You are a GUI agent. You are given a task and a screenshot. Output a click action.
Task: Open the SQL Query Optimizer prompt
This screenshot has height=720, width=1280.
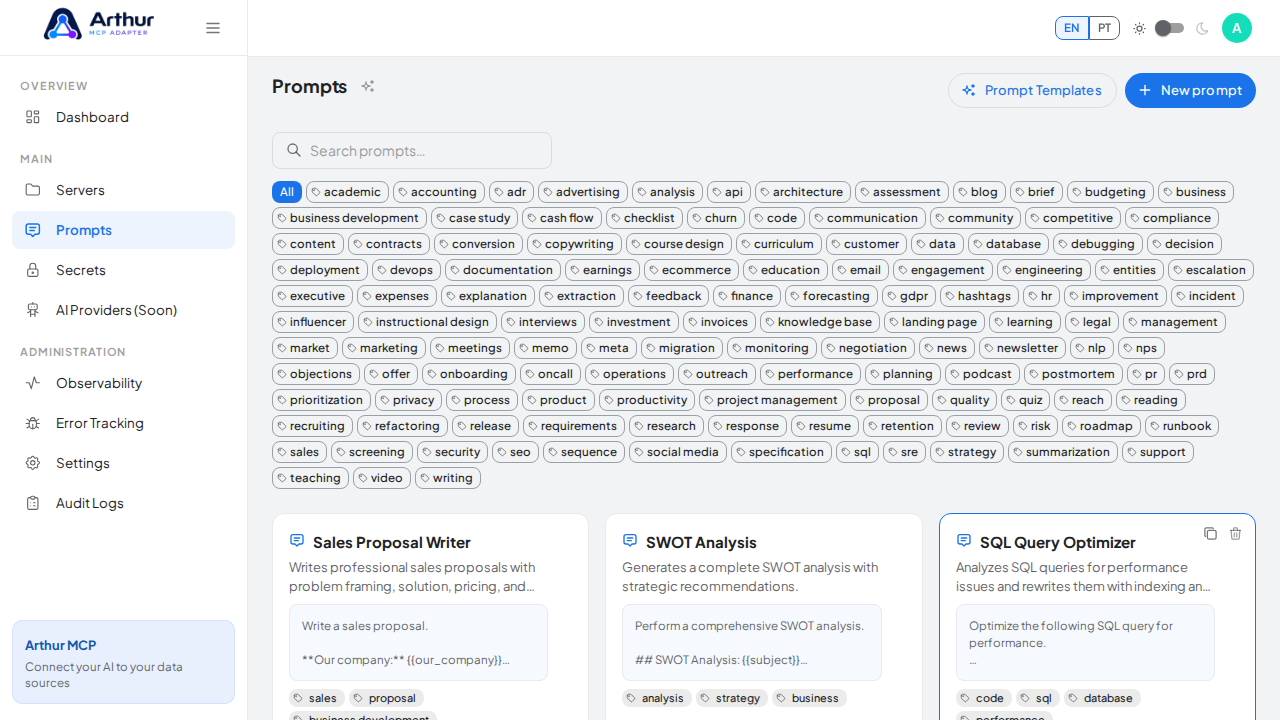(x=1097, y=617)
